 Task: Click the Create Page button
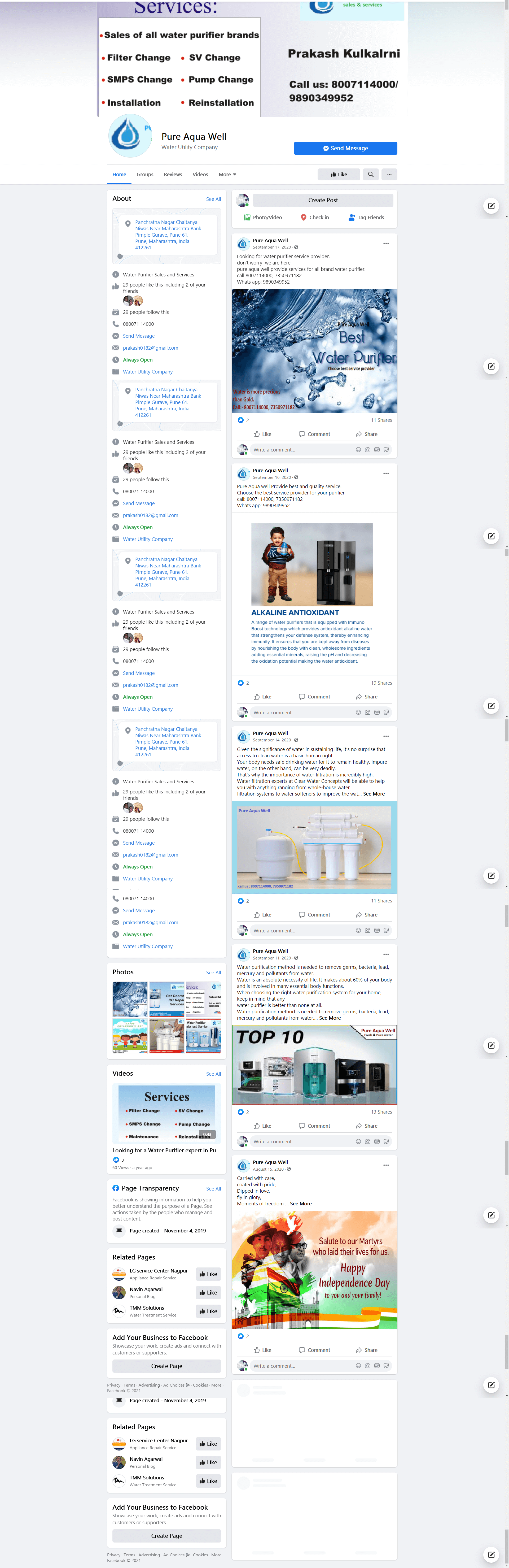[167, 1366]
